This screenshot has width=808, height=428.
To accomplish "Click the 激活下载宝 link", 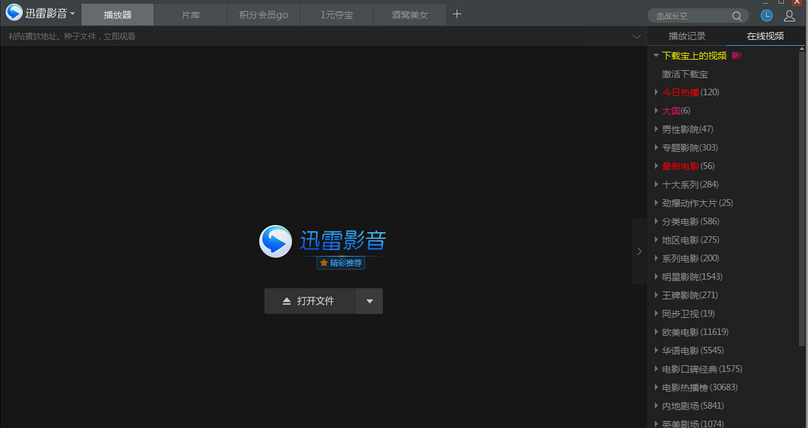I will pyautogui.click(x=684, y=74).
